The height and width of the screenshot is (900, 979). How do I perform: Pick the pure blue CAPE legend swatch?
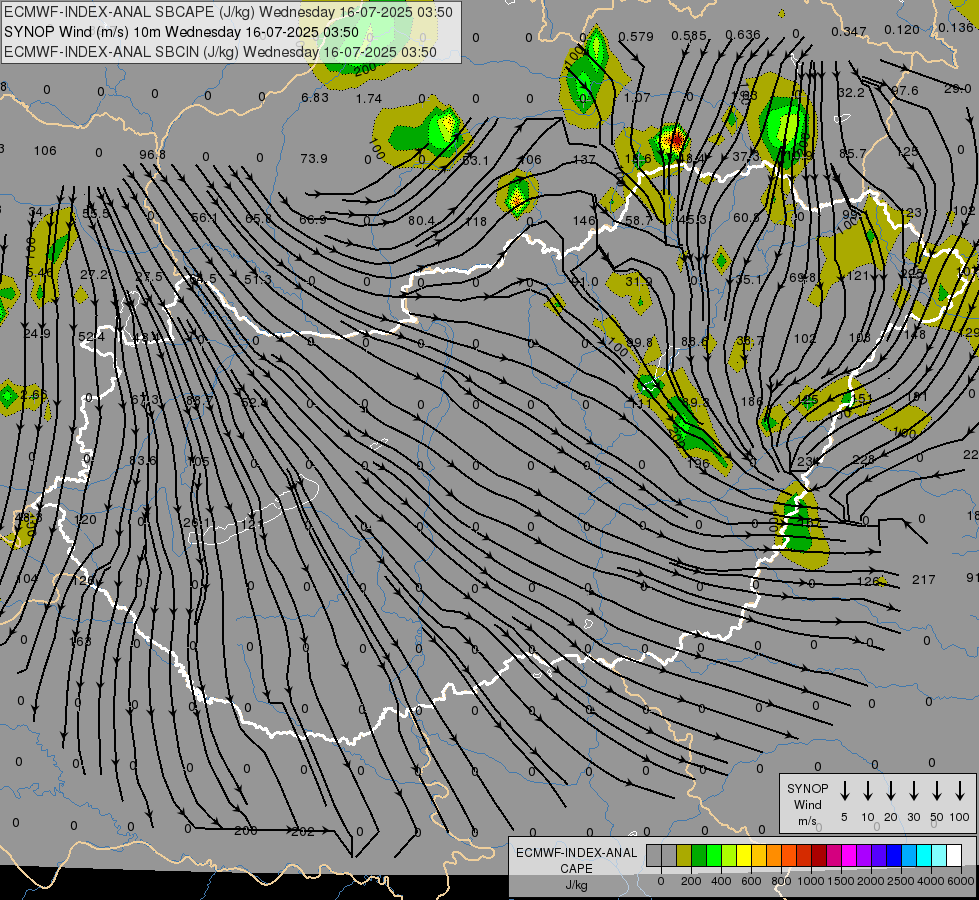click(894, 855)
